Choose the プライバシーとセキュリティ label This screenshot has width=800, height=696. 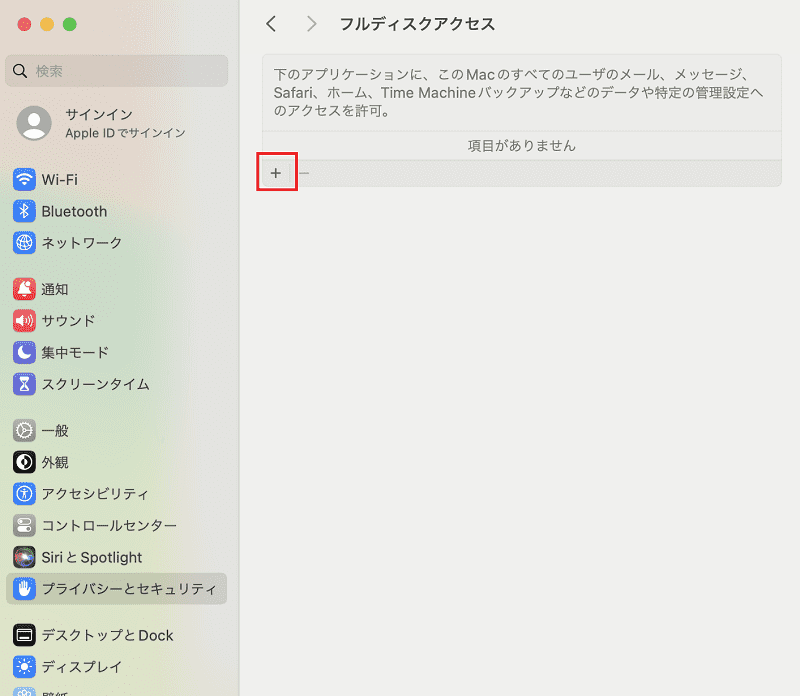[x=129, y=589]
